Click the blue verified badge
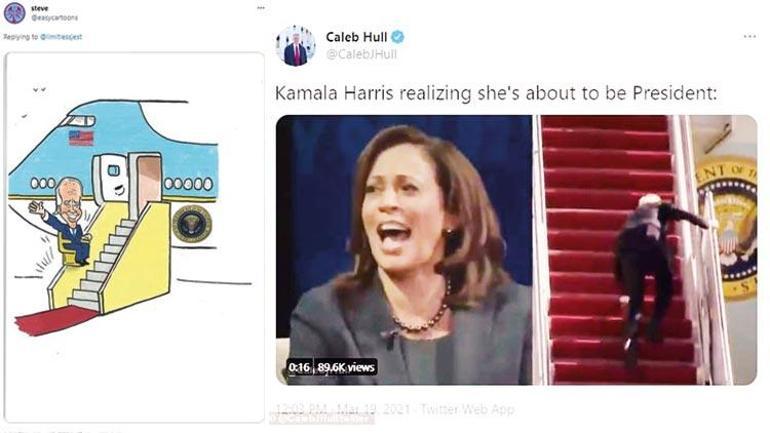The height and width of the screenshot is (433, 770). [398, 37]
